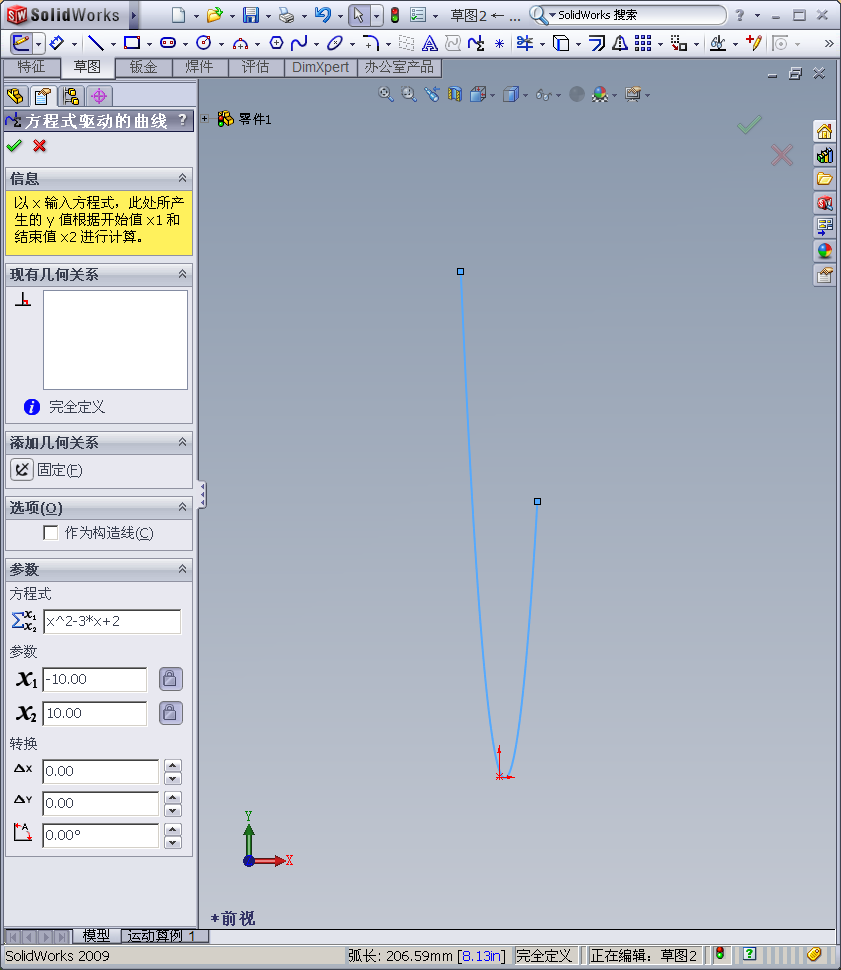Switch to the 评估 tab

(x=256, y=67)
